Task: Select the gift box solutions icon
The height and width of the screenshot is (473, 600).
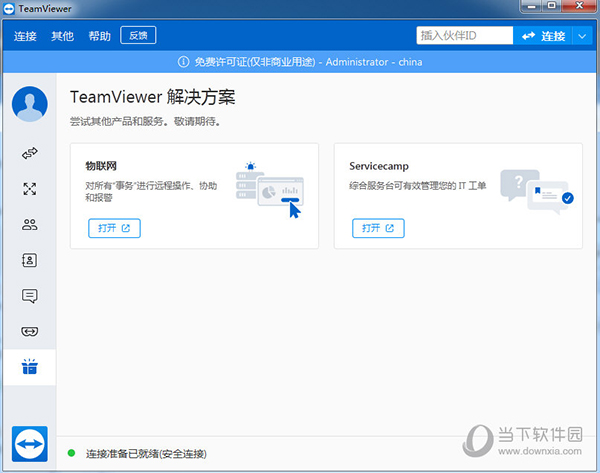Action: tap(29, 367)
